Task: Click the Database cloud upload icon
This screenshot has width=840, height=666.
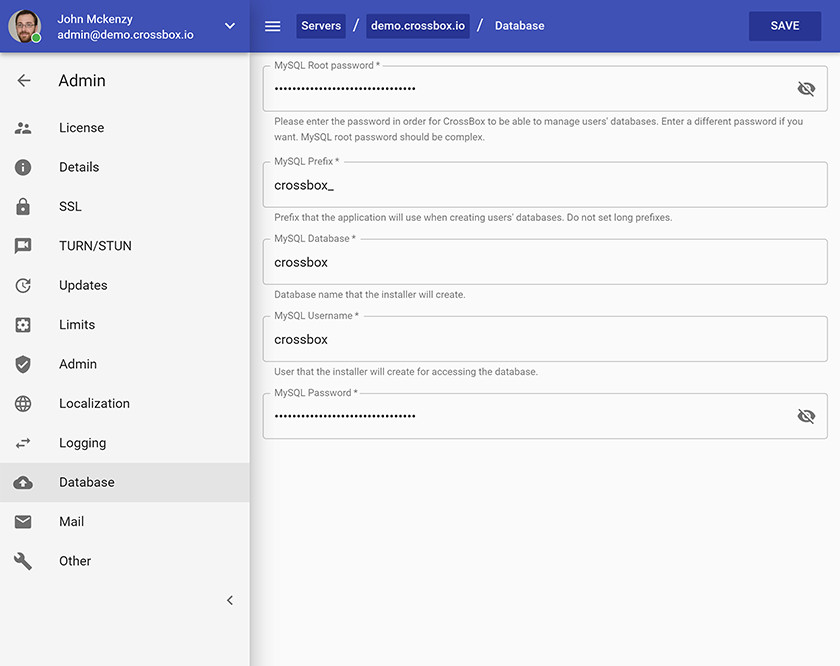Action: (23, 483)
